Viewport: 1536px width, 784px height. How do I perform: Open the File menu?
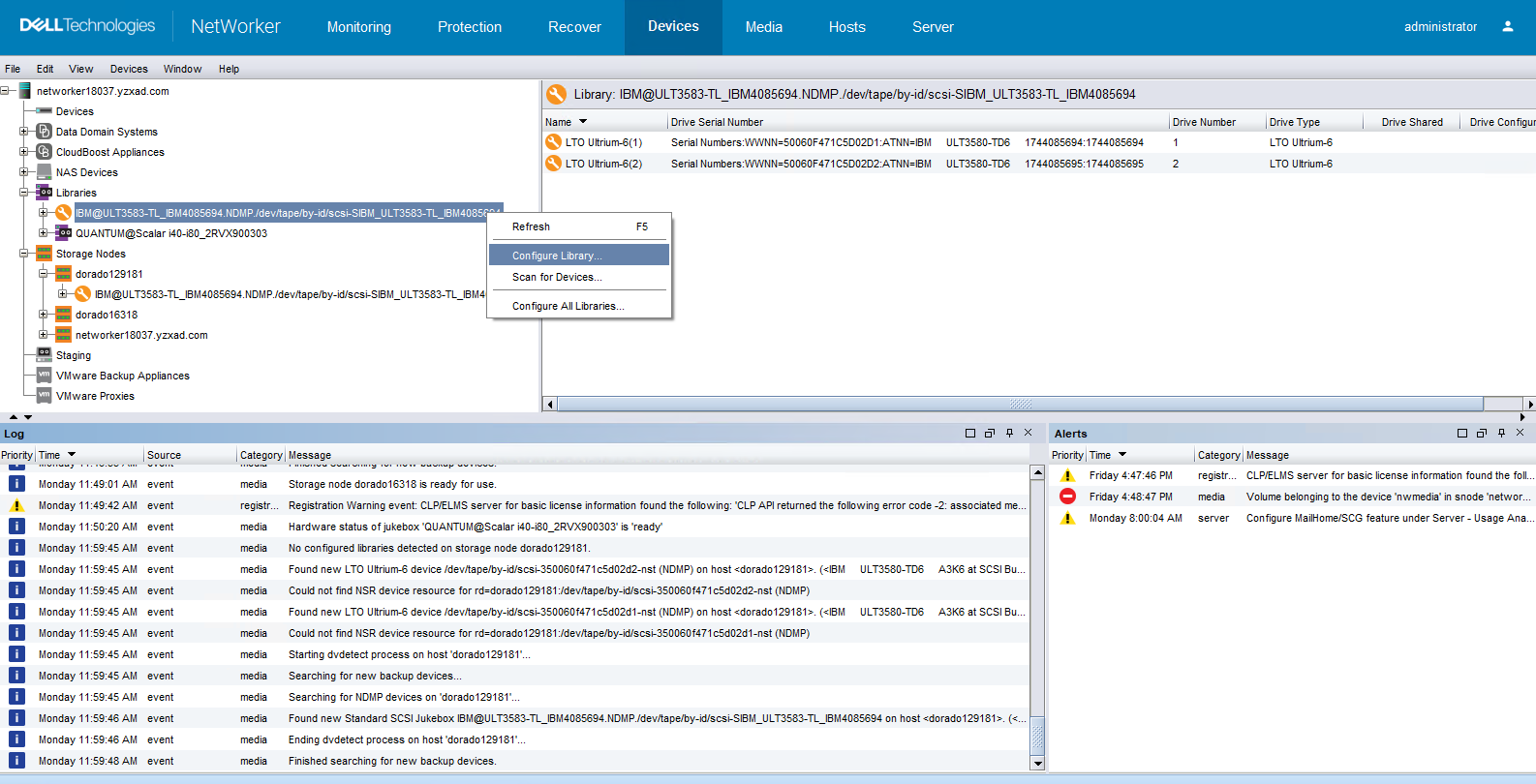13,69
